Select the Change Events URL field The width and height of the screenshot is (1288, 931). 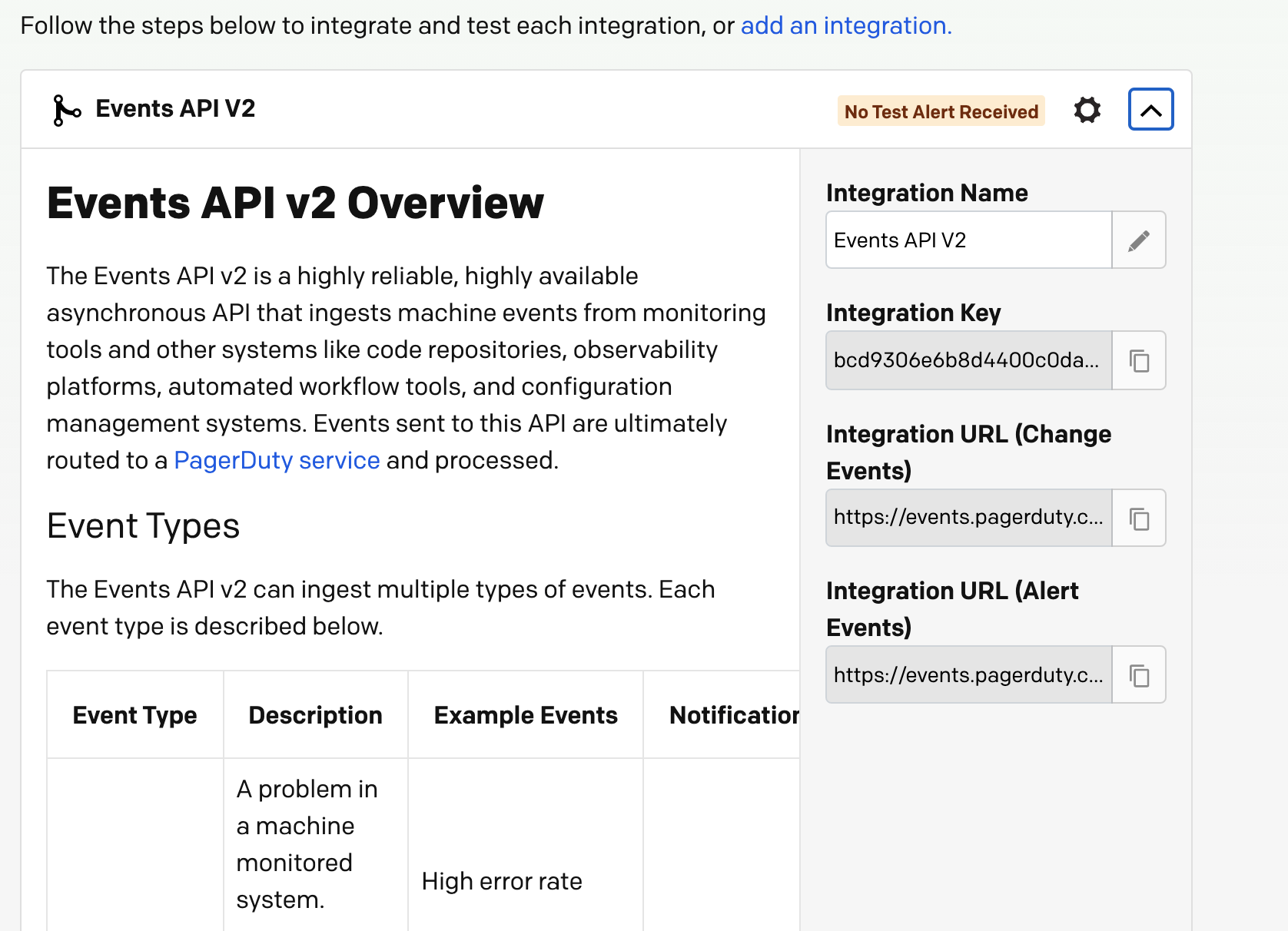(969, 519)
